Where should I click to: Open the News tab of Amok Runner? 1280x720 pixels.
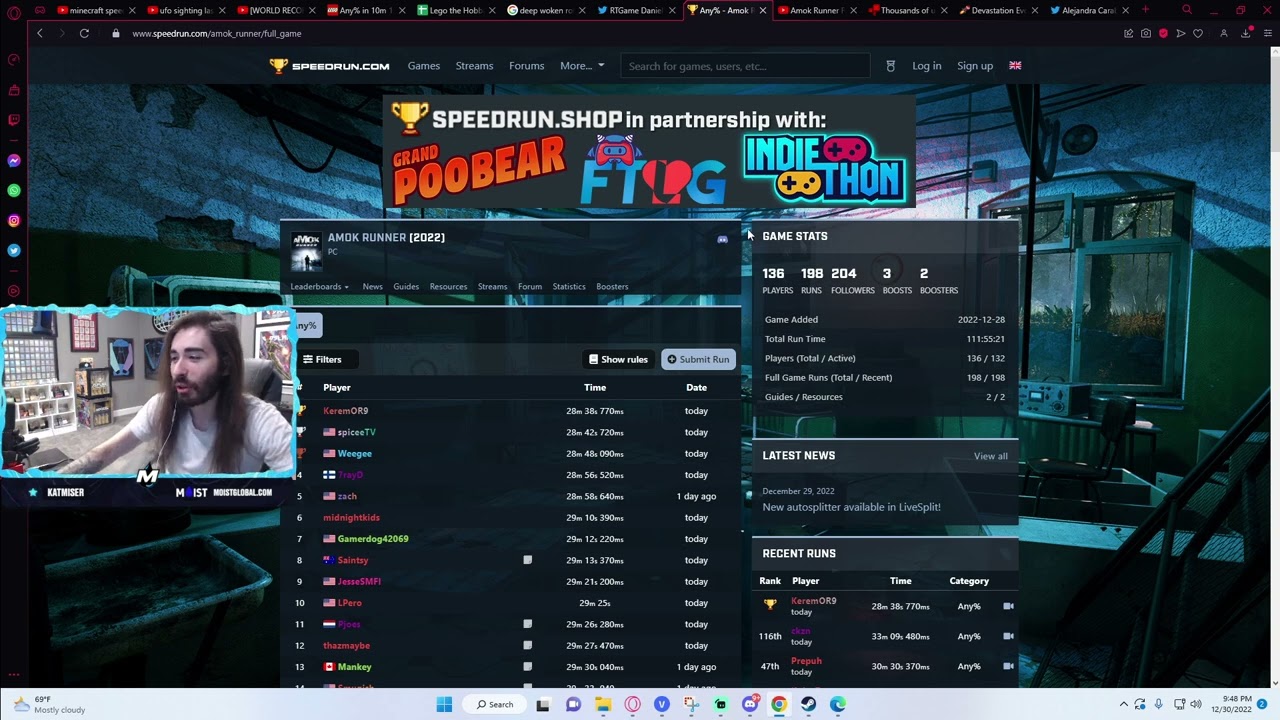[x=372, y=286]
